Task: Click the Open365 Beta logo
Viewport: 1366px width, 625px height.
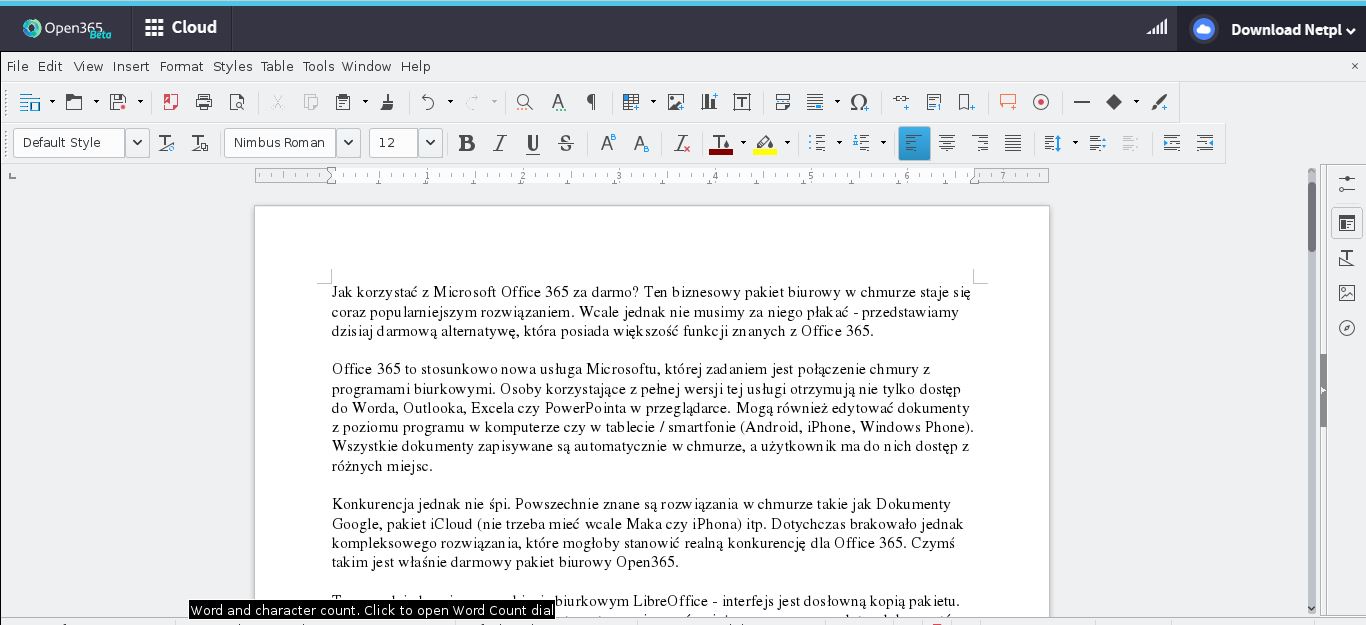Action: (67, 29)
